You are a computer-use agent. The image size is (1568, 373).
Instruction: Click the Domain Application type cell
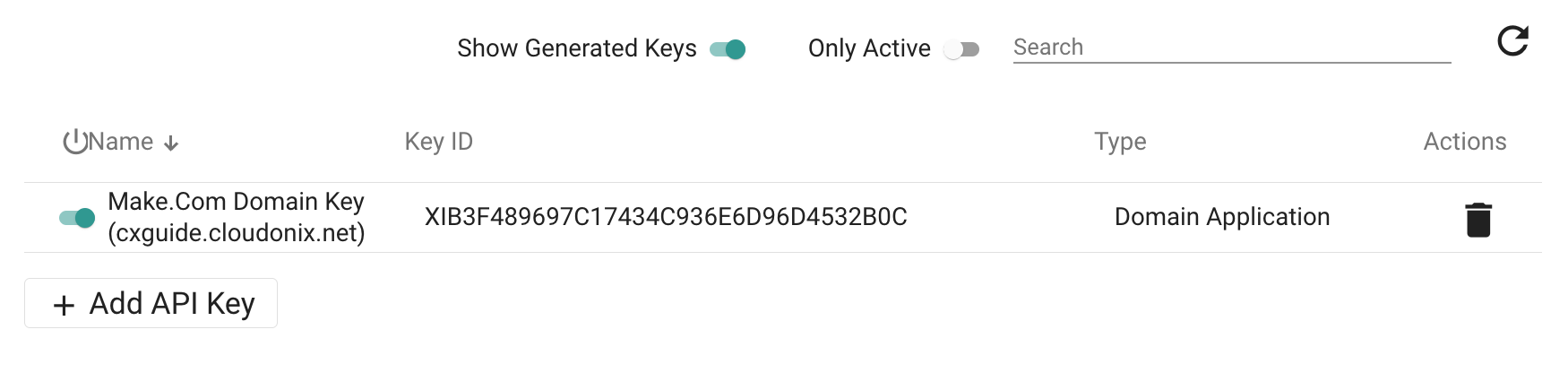coord(1221,217)
